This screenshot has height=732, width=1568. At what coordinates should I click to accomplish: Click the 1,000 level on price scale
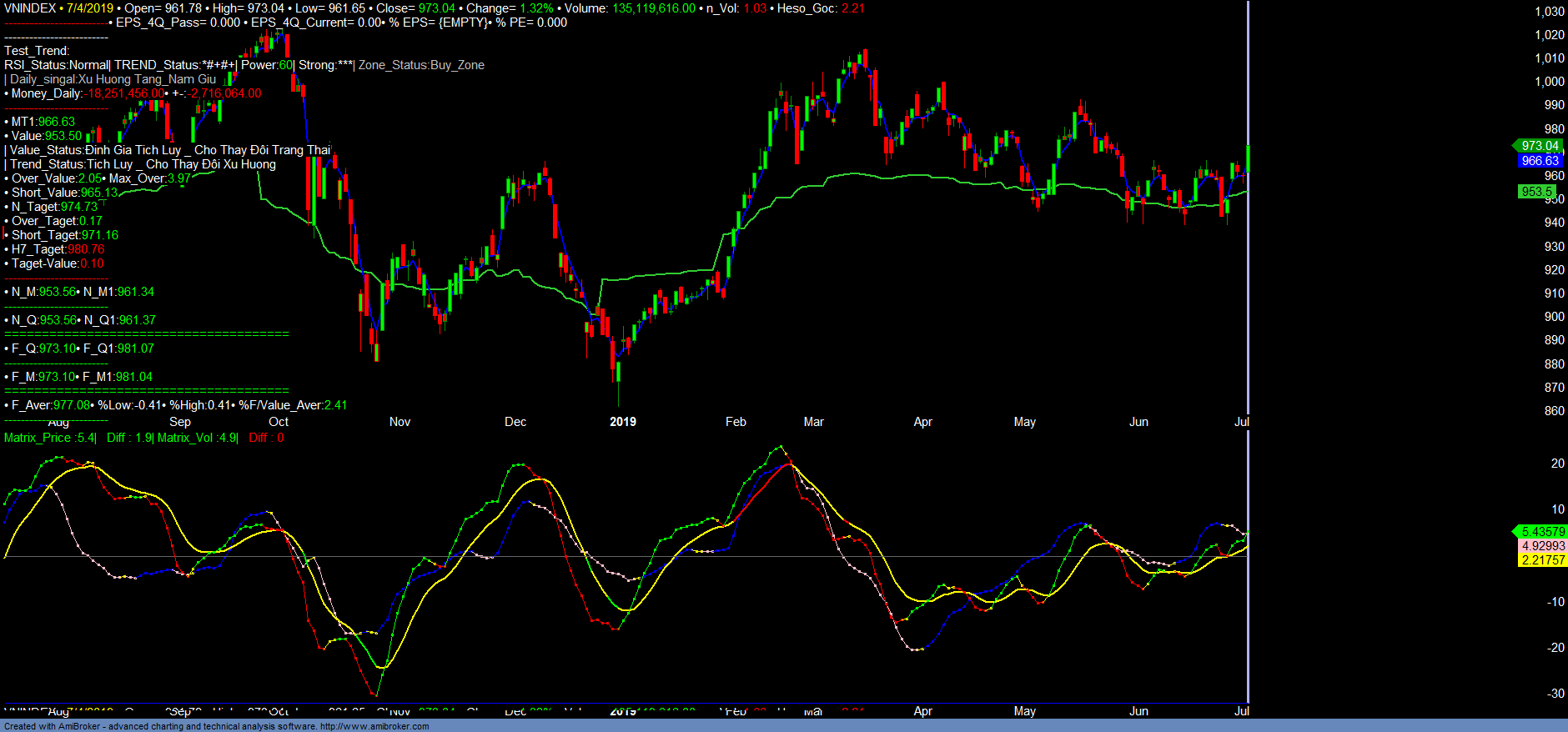[x=1549, y=82]
